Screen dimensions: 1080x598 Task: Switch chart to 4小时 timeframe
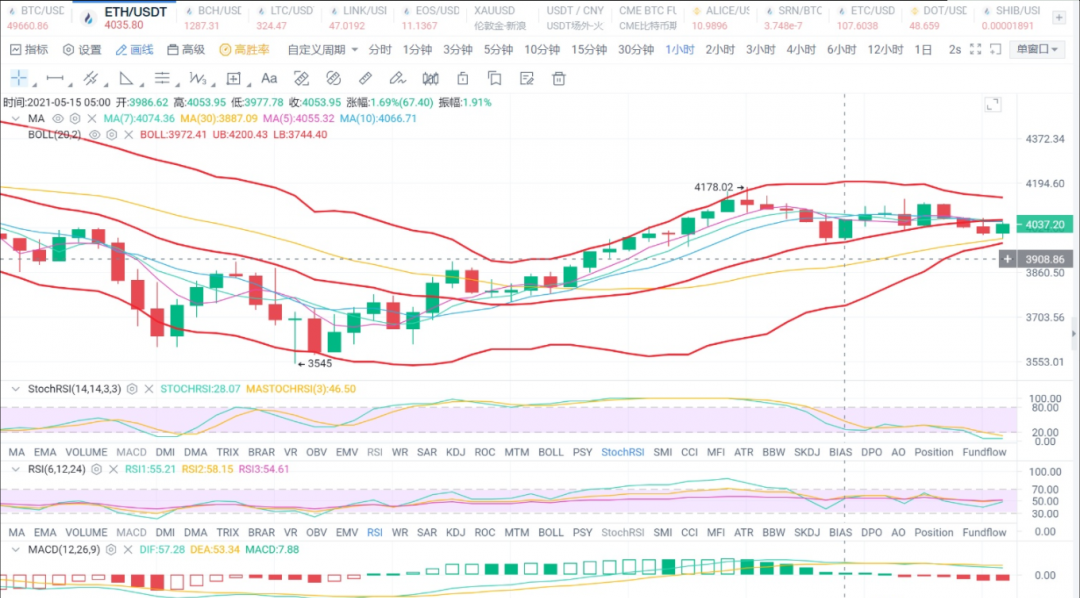point(800,49)
